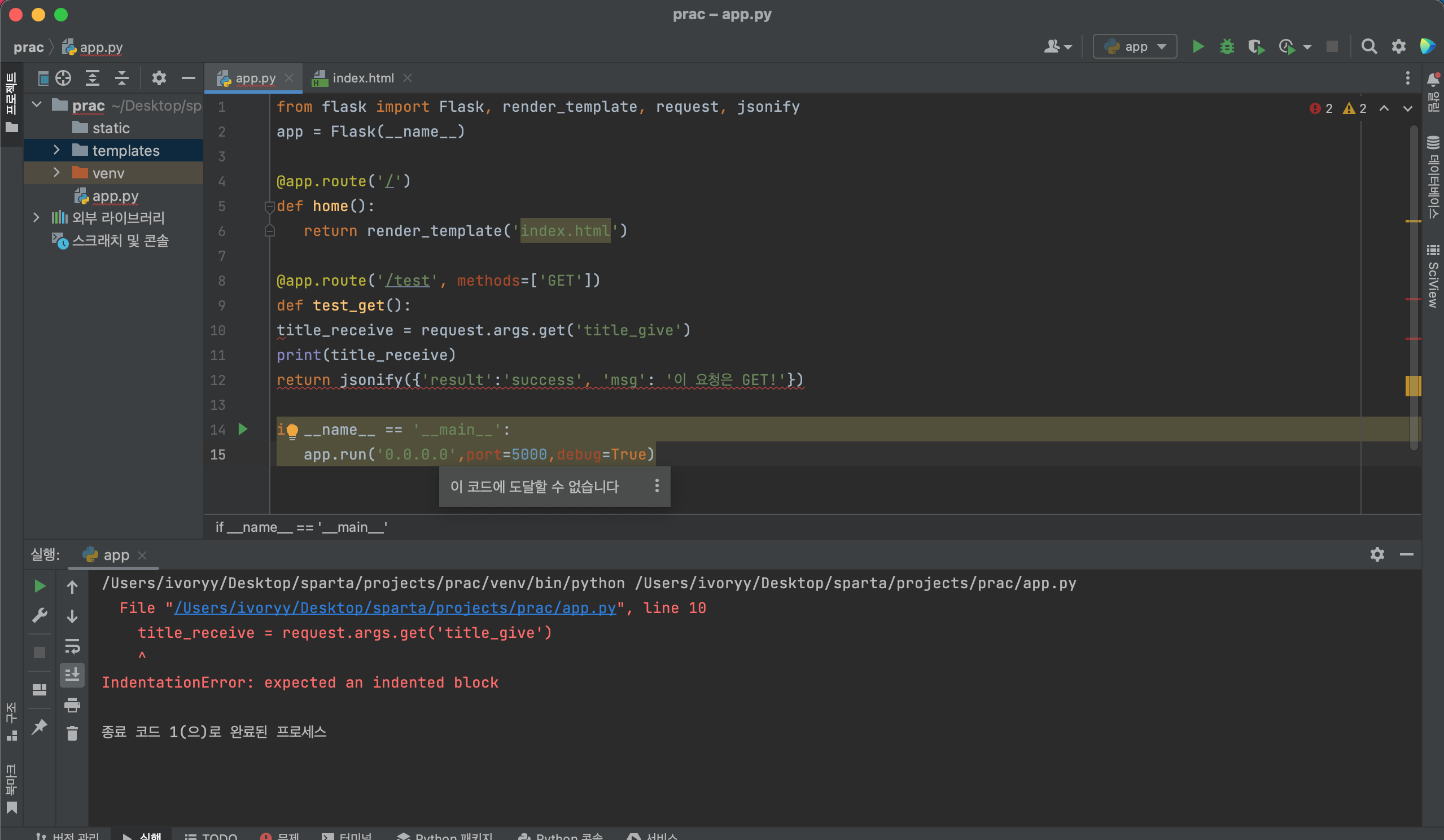Open the user account dropdown in toolbar

1058,46
